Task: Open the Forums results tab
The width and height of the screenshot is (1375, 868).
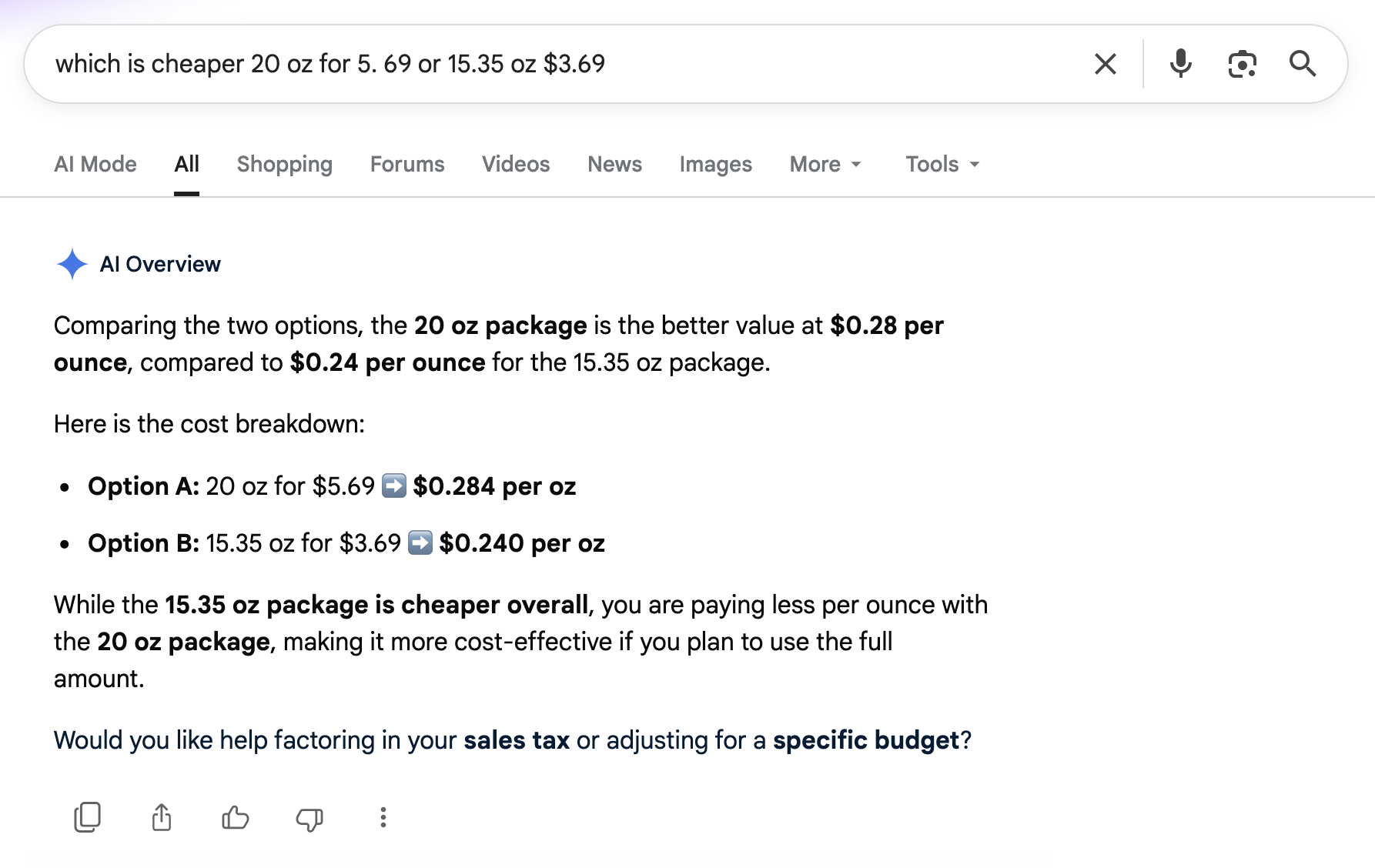Action: pos(407,164)
